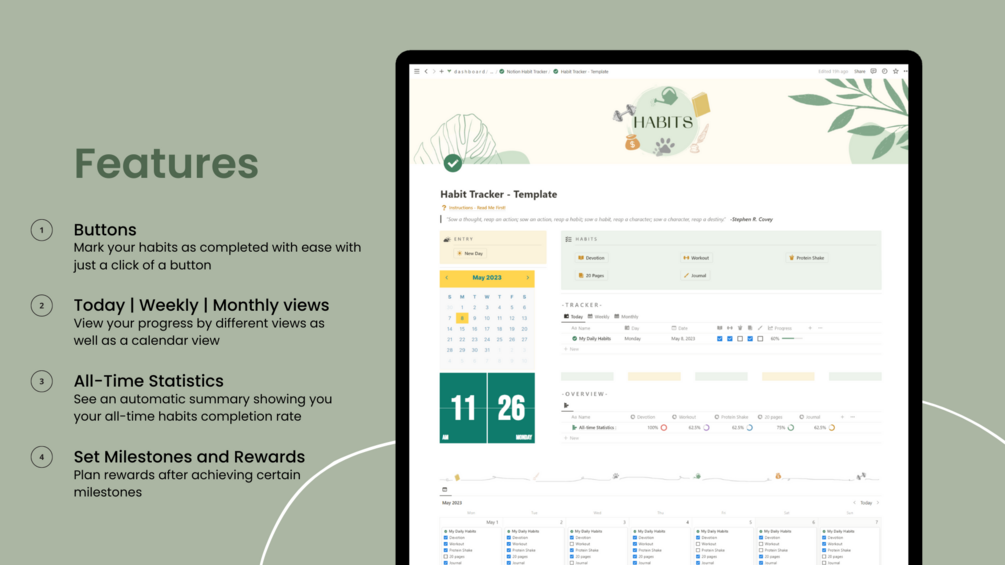The height and width of the screenshot is (565, 1005).
Task: Select the calendar view icon tab
Action: point(444,489)
